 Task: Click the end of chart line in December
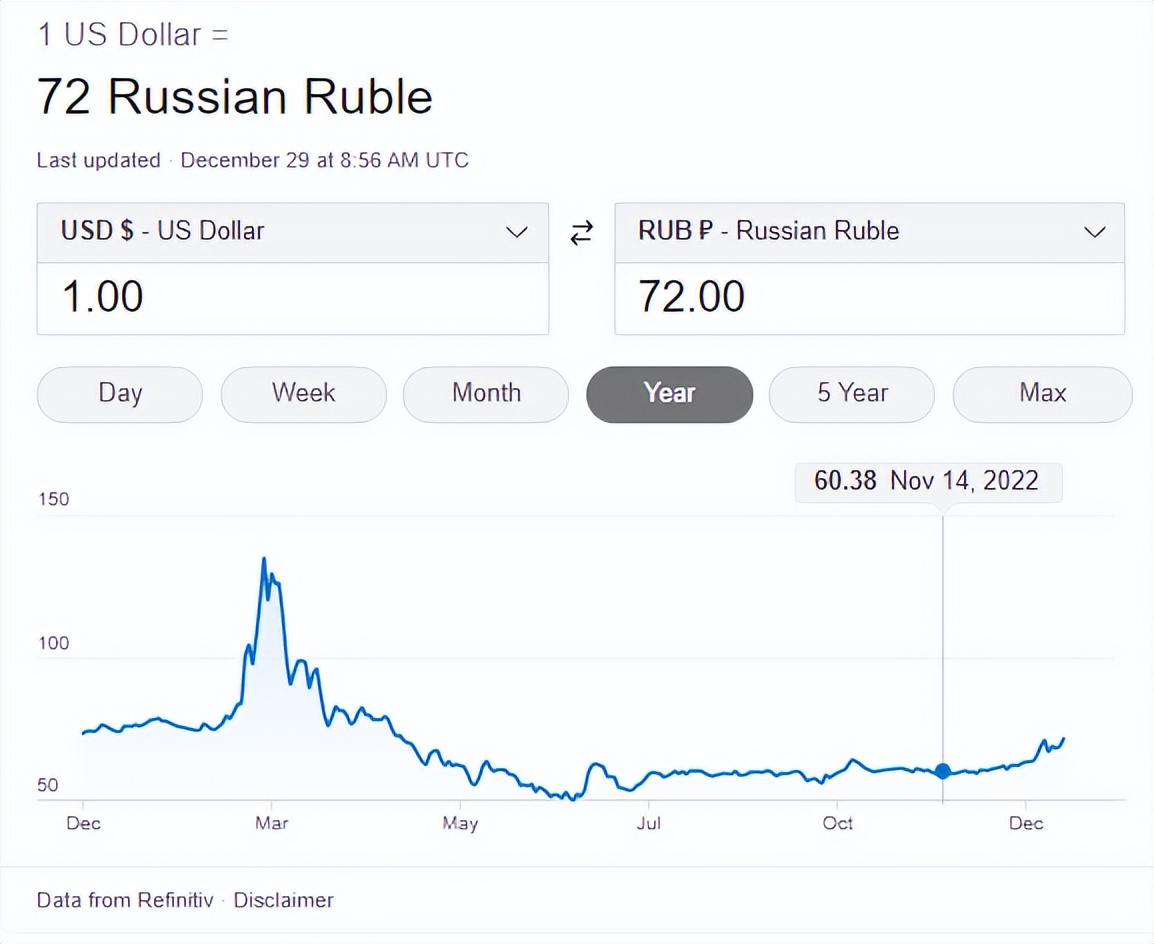point(1063,739)
